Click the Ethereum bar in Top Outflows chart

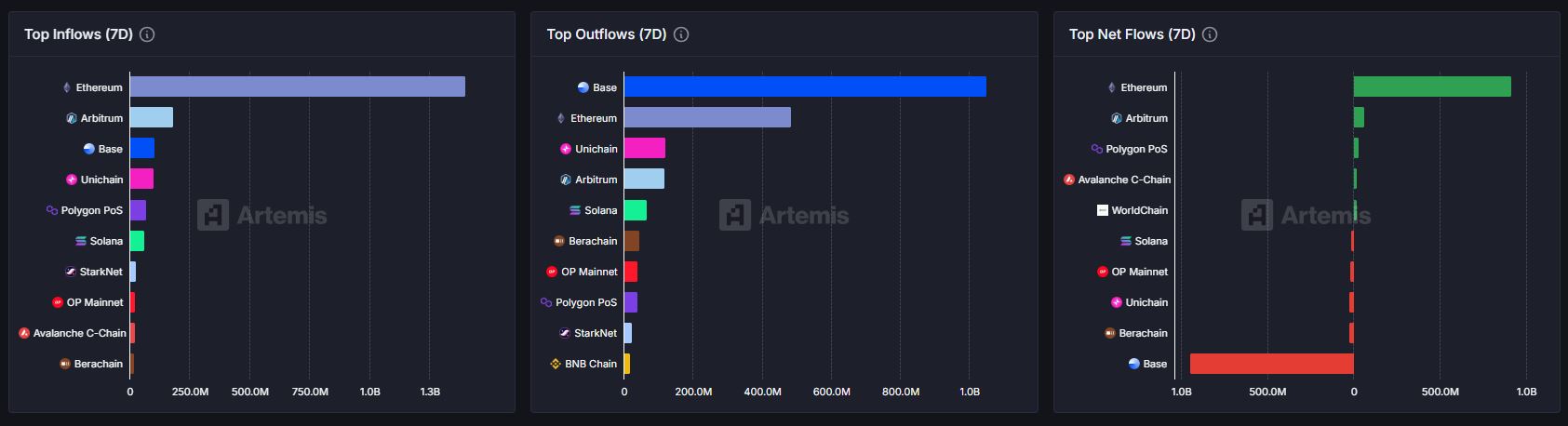coord(707,117)
